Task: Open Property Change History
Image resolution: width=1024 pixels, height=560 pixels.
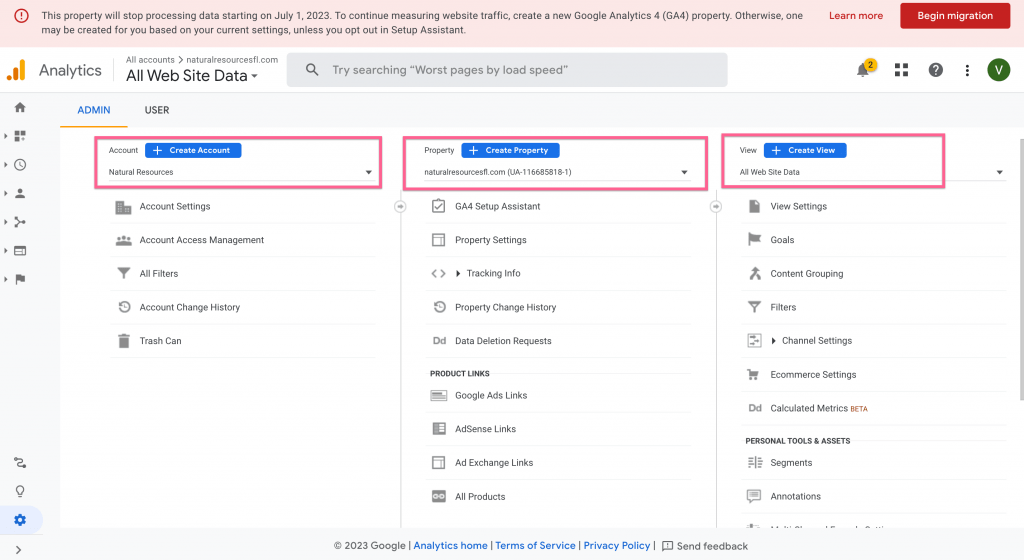Action: tap(505, 307)
